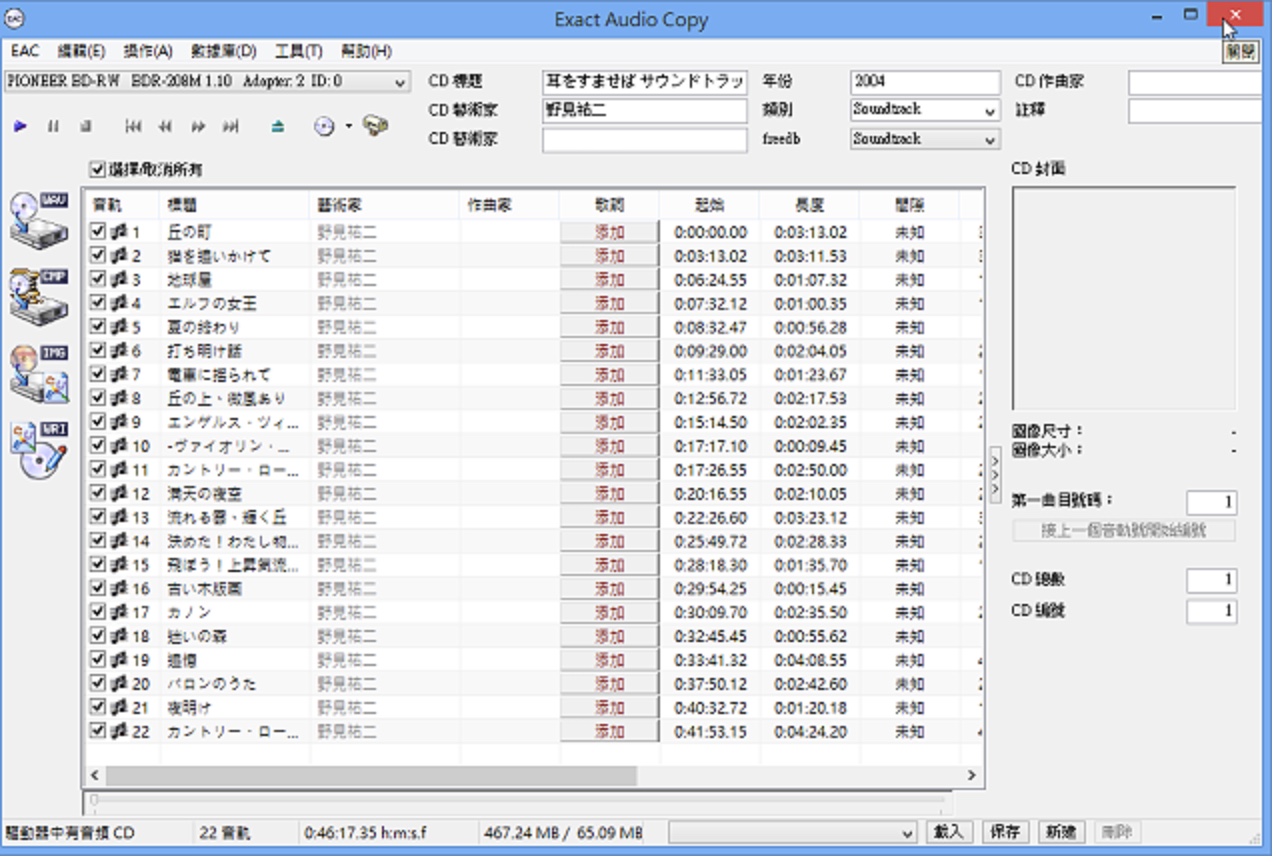1276x862 pixels.
Task: Click the CD title input field
Action: 645,82
